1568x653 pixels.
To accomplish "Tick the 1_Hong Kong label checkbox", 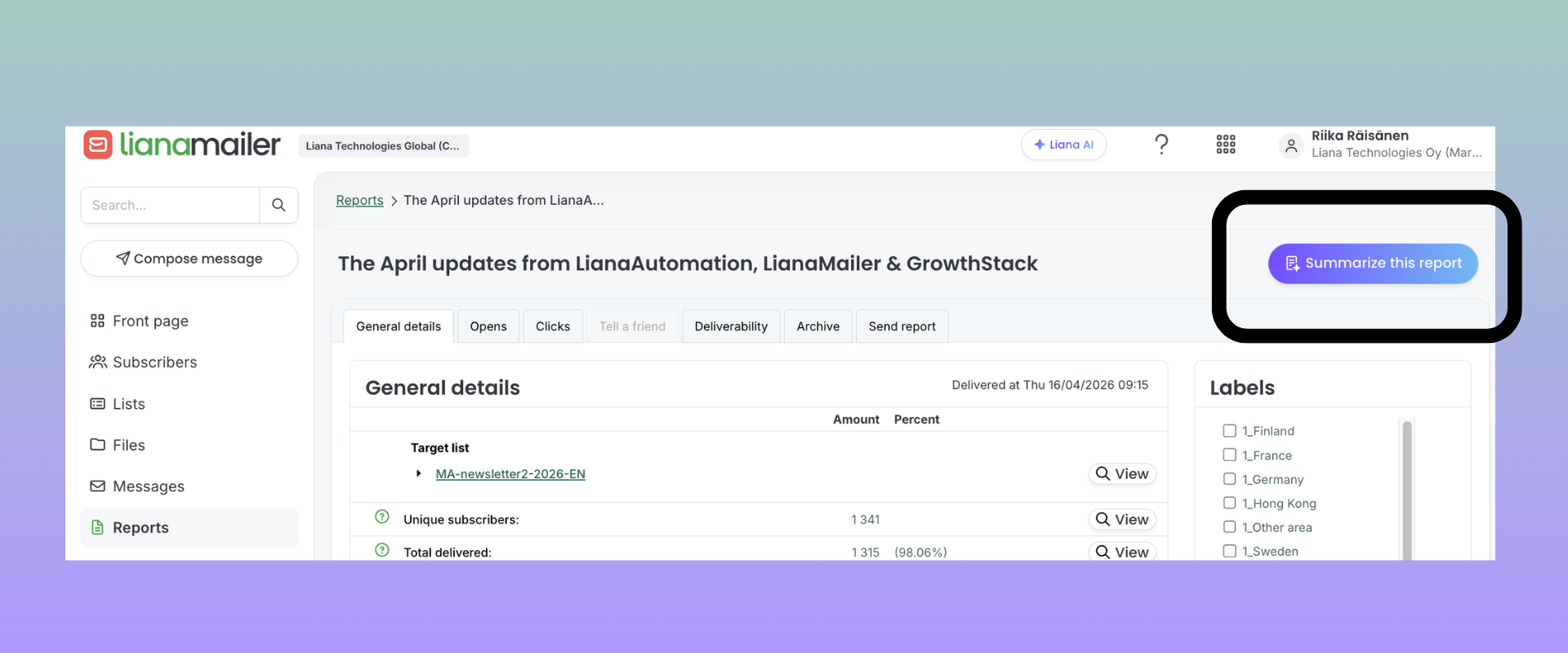I will click(1229, 503).
